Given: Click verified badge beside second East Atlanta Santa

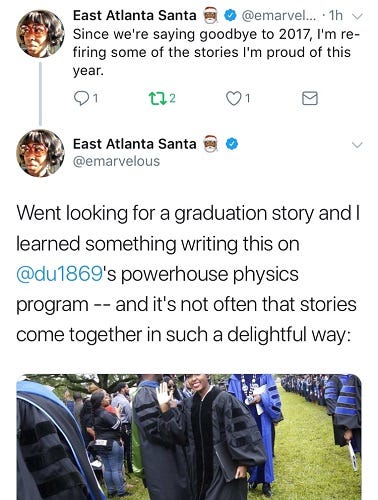Looking at the screenshot, I should (x=232, y=144).
